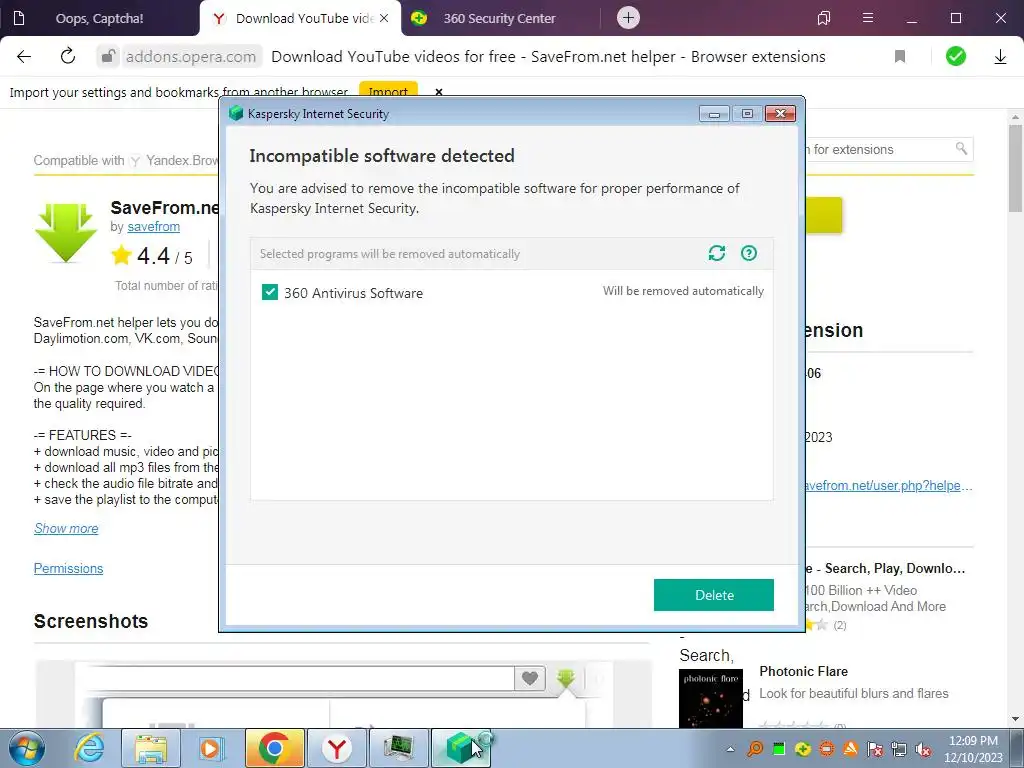This screenshot has width=1024, height=768.
Task: Click the muted volume tray icon
Action: tap(923, 749)
